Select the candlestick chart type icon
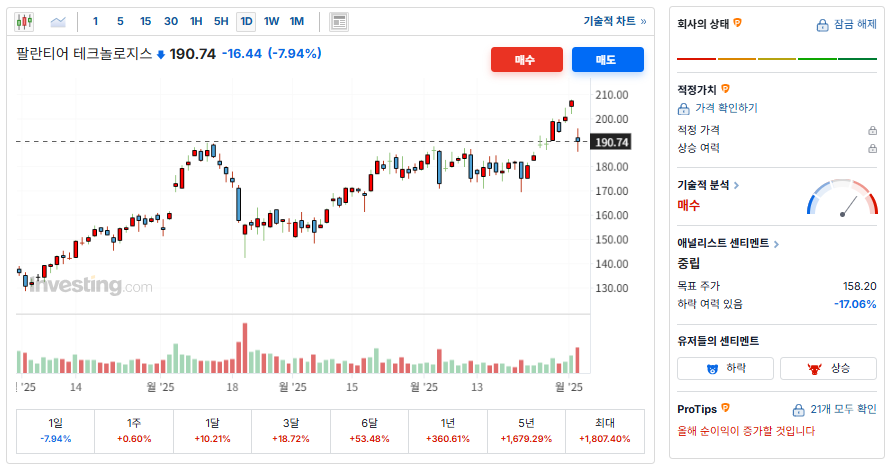Screen dimensions: 887x473 pyautogui.click(x=24, y=22)
